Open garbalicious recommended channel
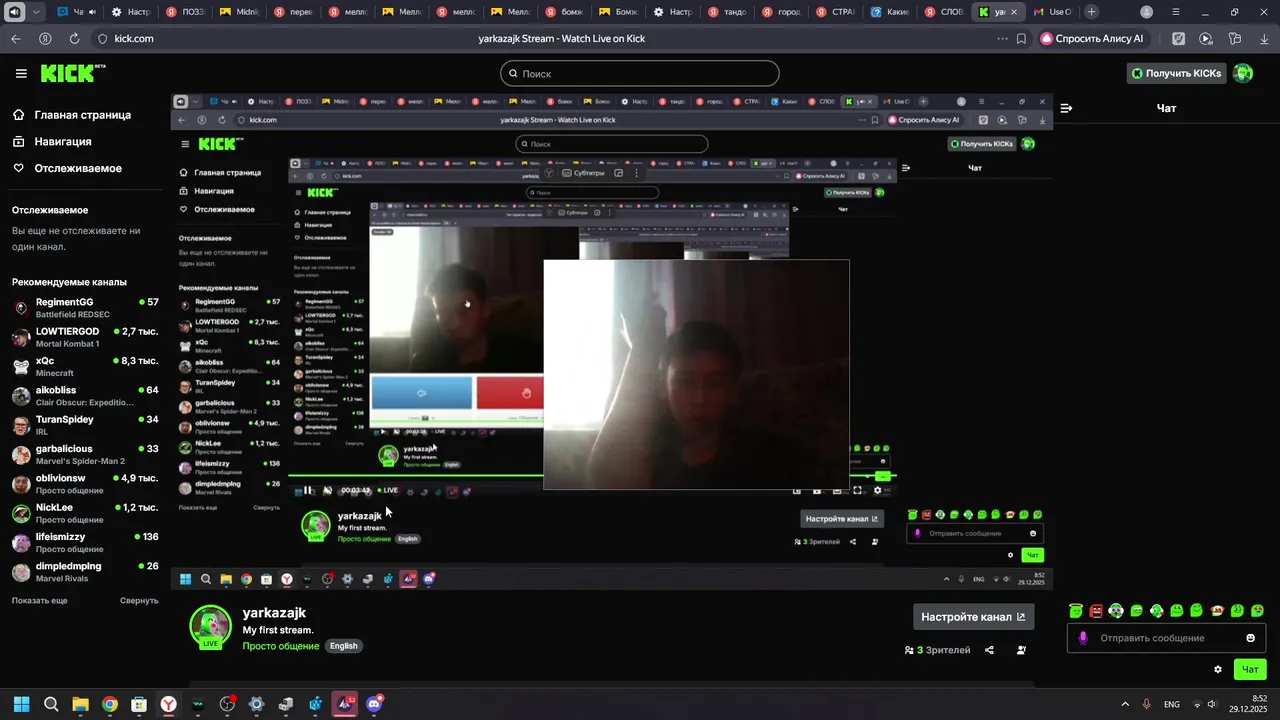The height and width of the screenshot is (720, 1280). tap(85, 454)
